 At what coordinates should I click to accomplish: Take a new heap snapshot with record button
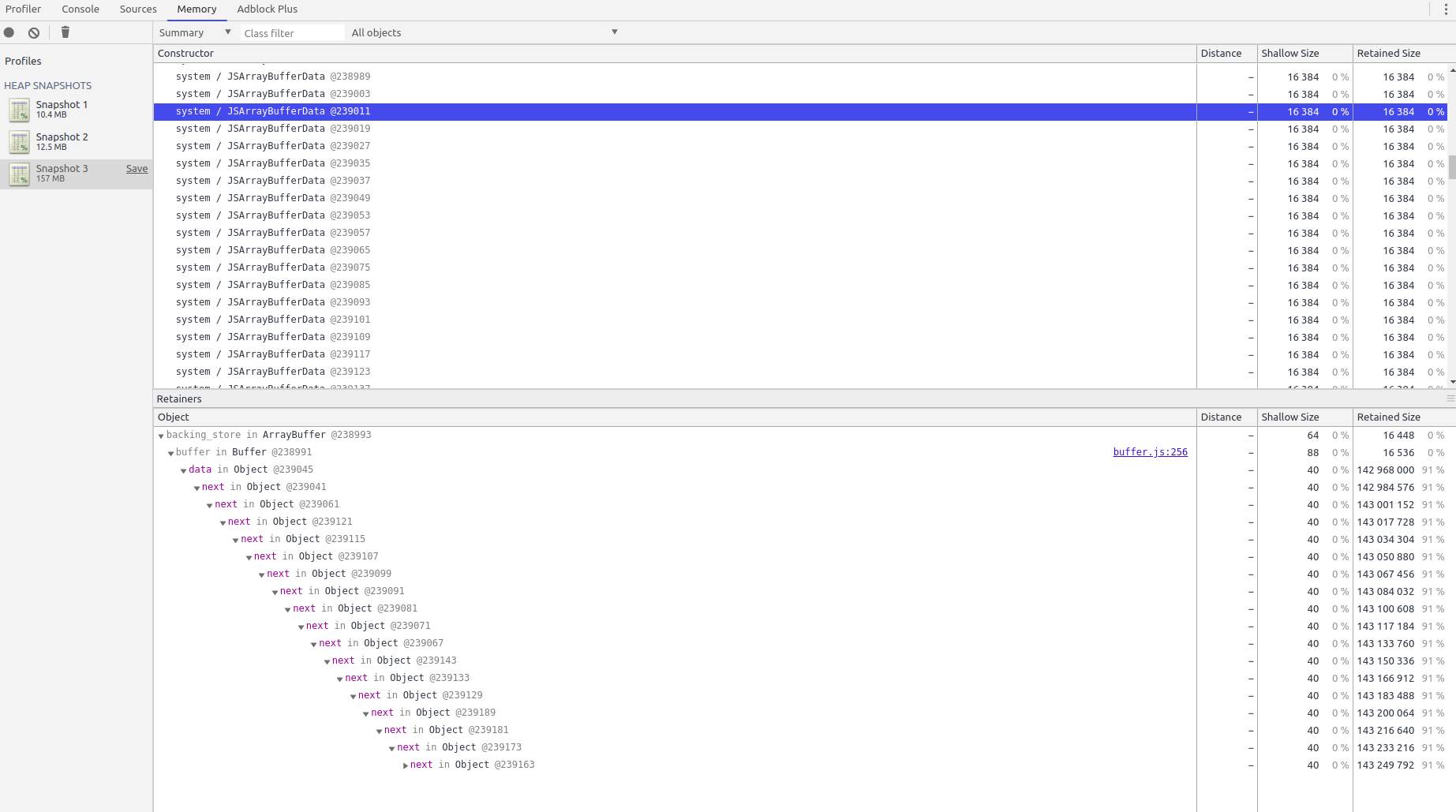pyautogui.click(x=9, y=32)
